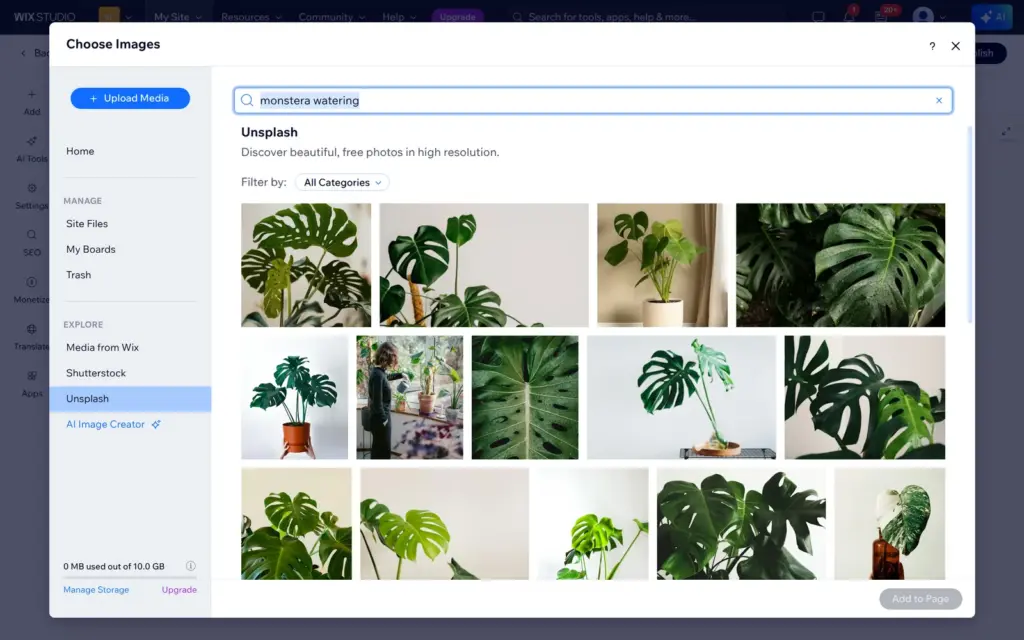Open Settings in background editor sidebar
The width and height of the screenshot is (1024, 640).
coord(31,196)
